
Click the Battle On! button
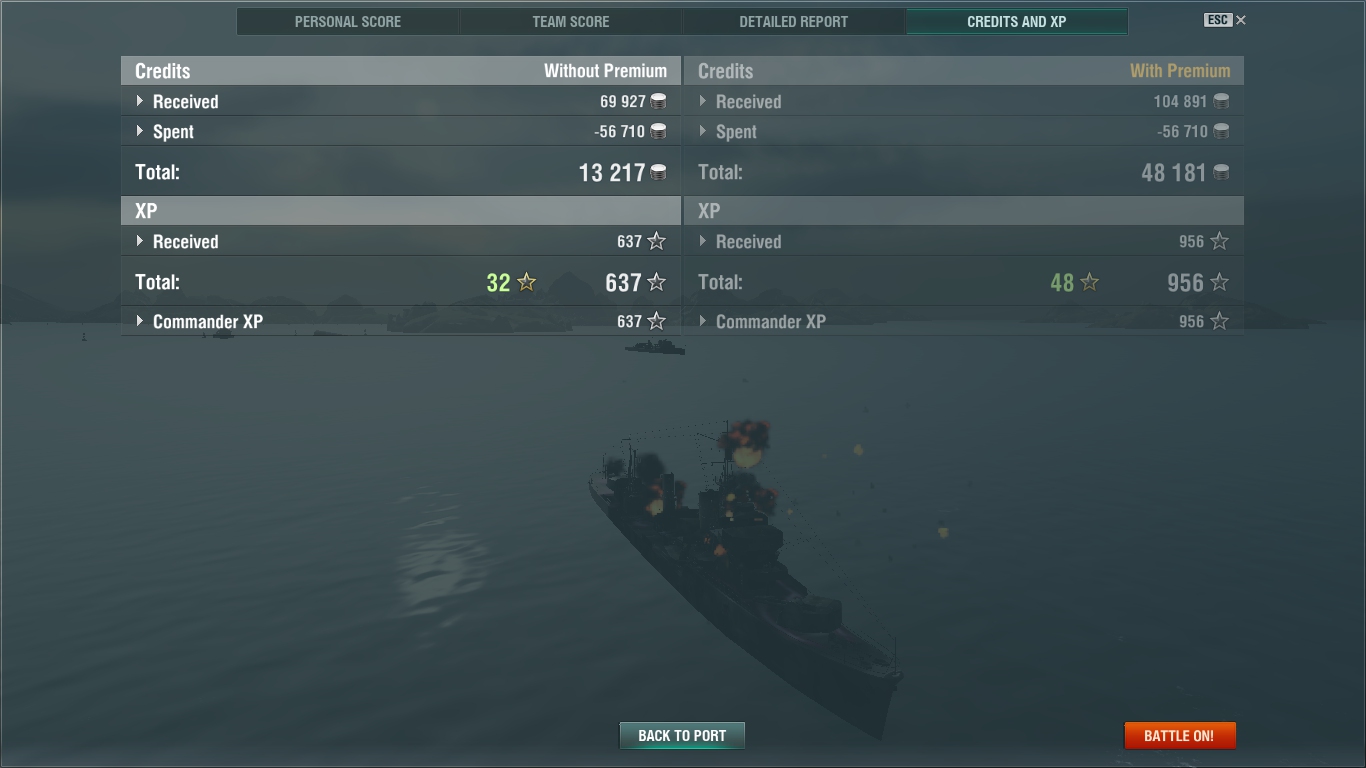[x=1180, y=735]
